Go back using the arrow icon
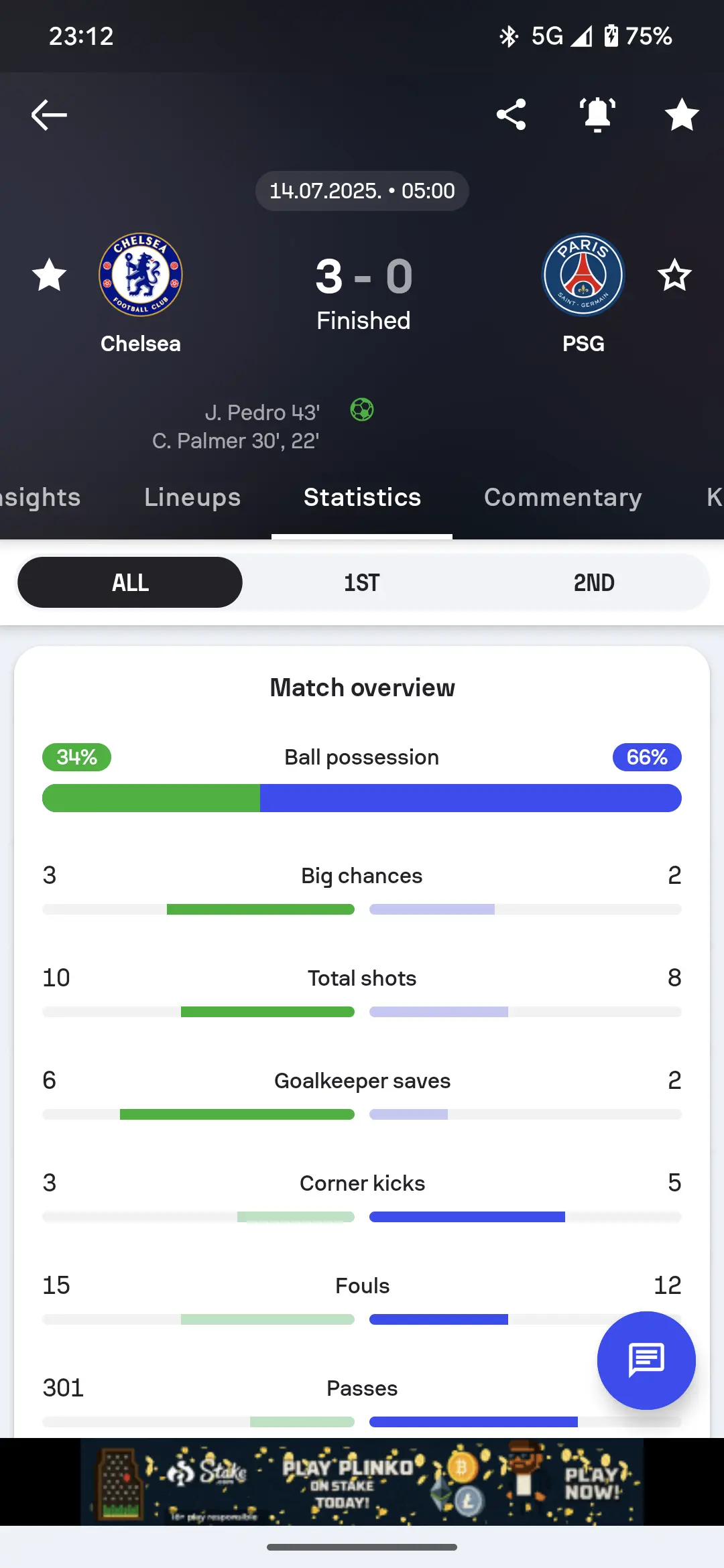 click(49, 115)
